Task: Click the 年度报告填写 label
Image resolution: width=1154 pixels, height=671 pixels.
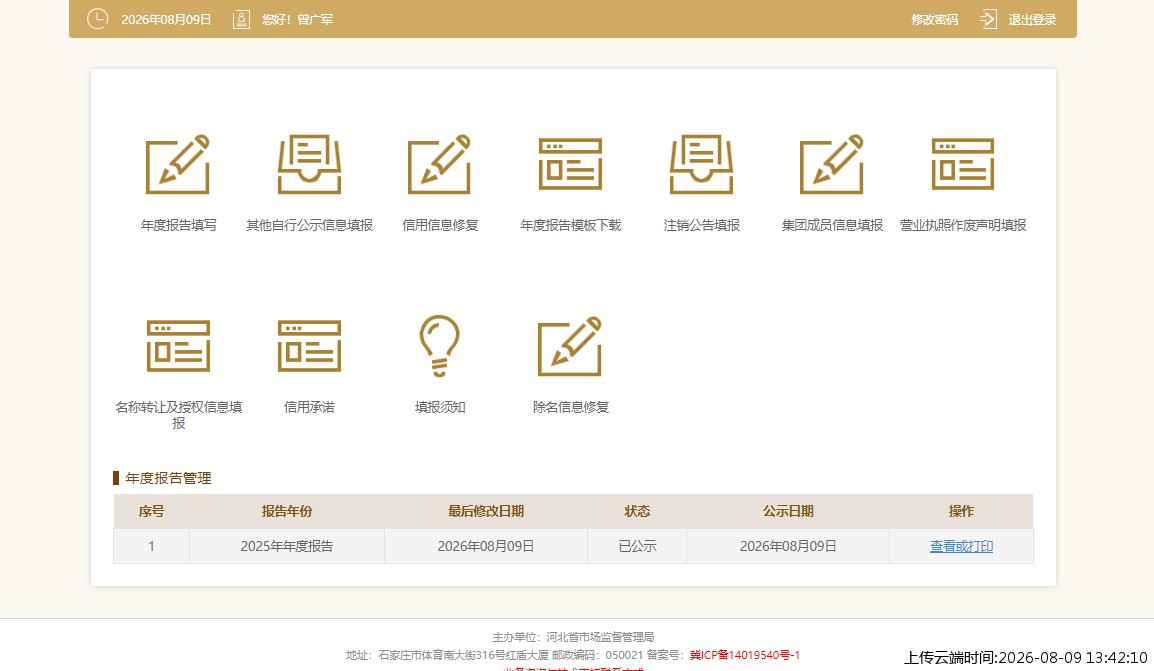Action: pos(178,225)
